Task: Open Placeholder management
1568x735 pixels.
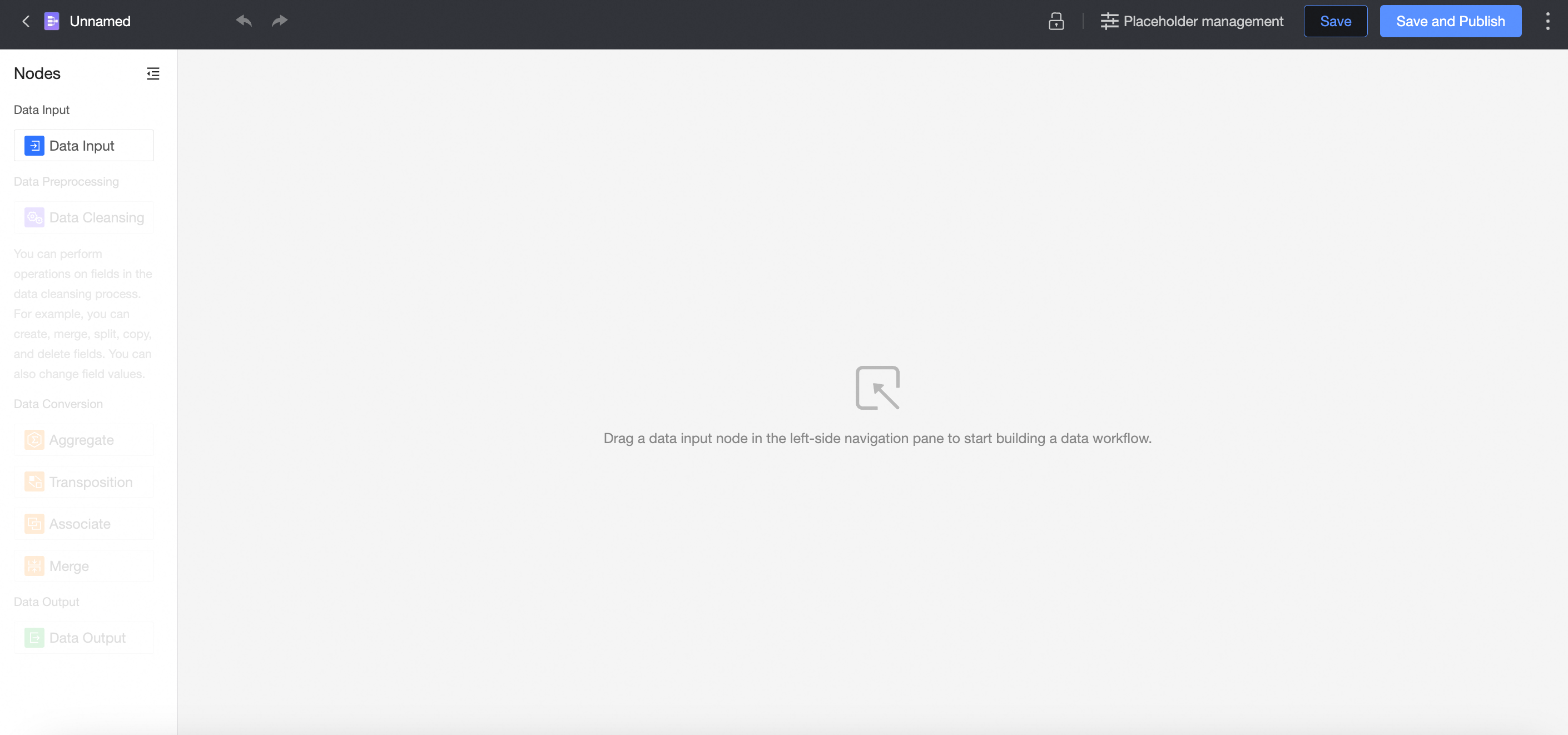Action: pos(1191,21)
